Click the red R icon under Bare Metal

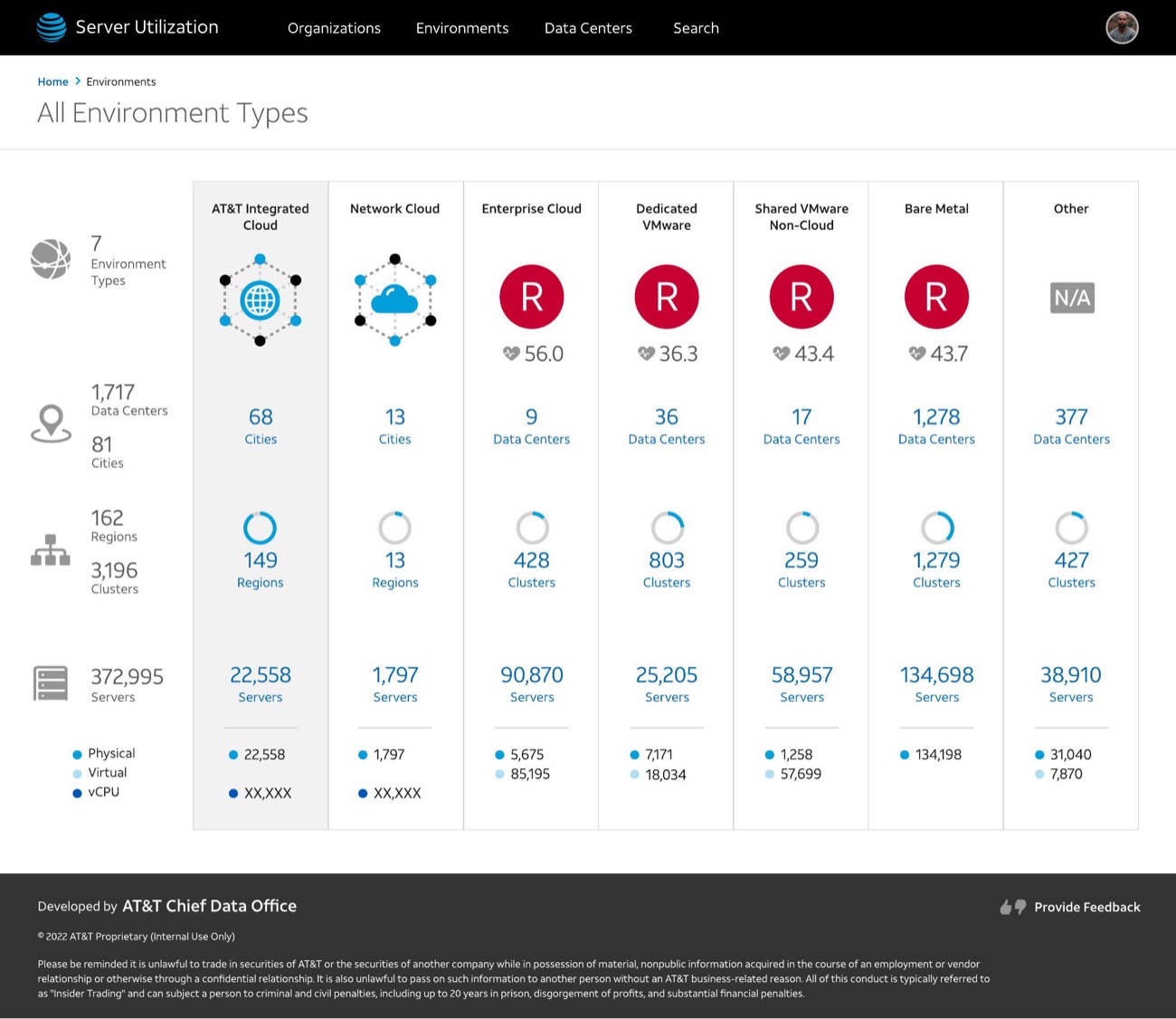(x=936, y=297)
